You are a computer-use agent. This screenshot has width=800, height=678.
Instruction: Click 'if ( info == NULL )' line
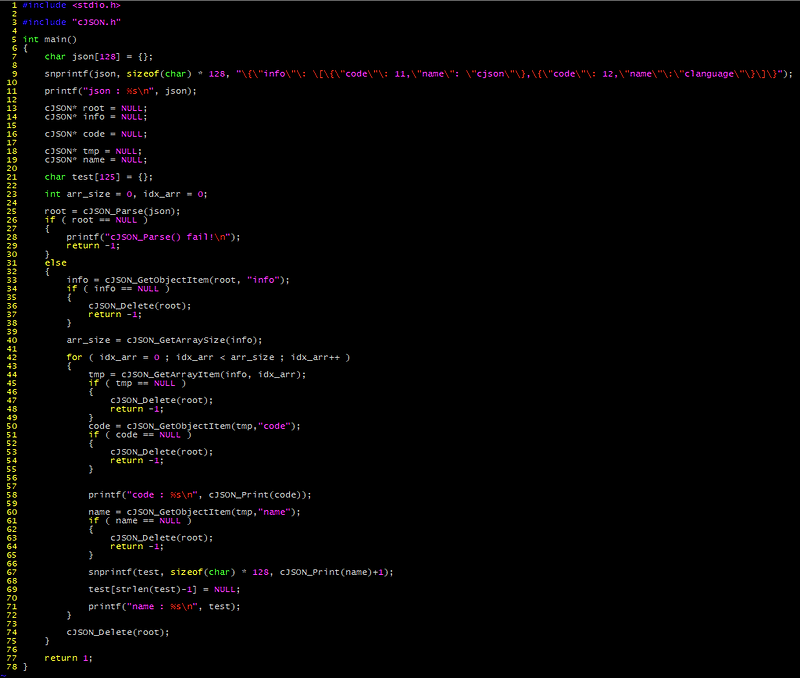[118, 288]
